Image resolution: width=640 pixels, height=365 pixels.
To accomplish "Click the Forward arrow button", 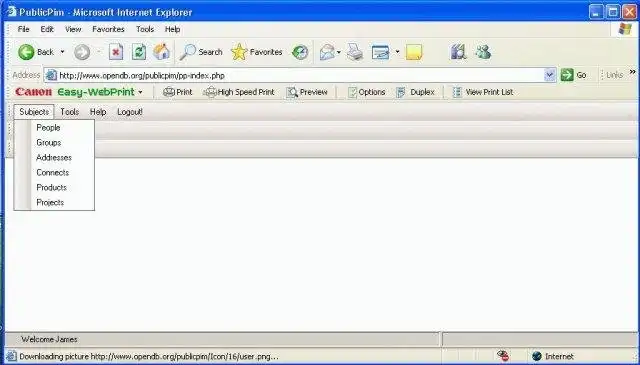I will pyautogui.click(x=82, y=52).
